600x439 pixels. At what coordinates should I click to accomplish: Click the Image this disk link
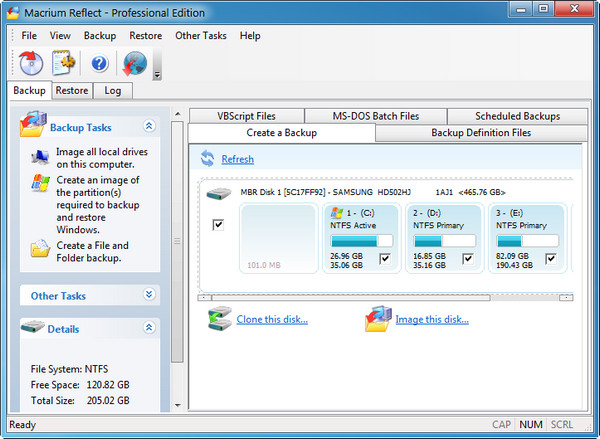pos(431,320)
